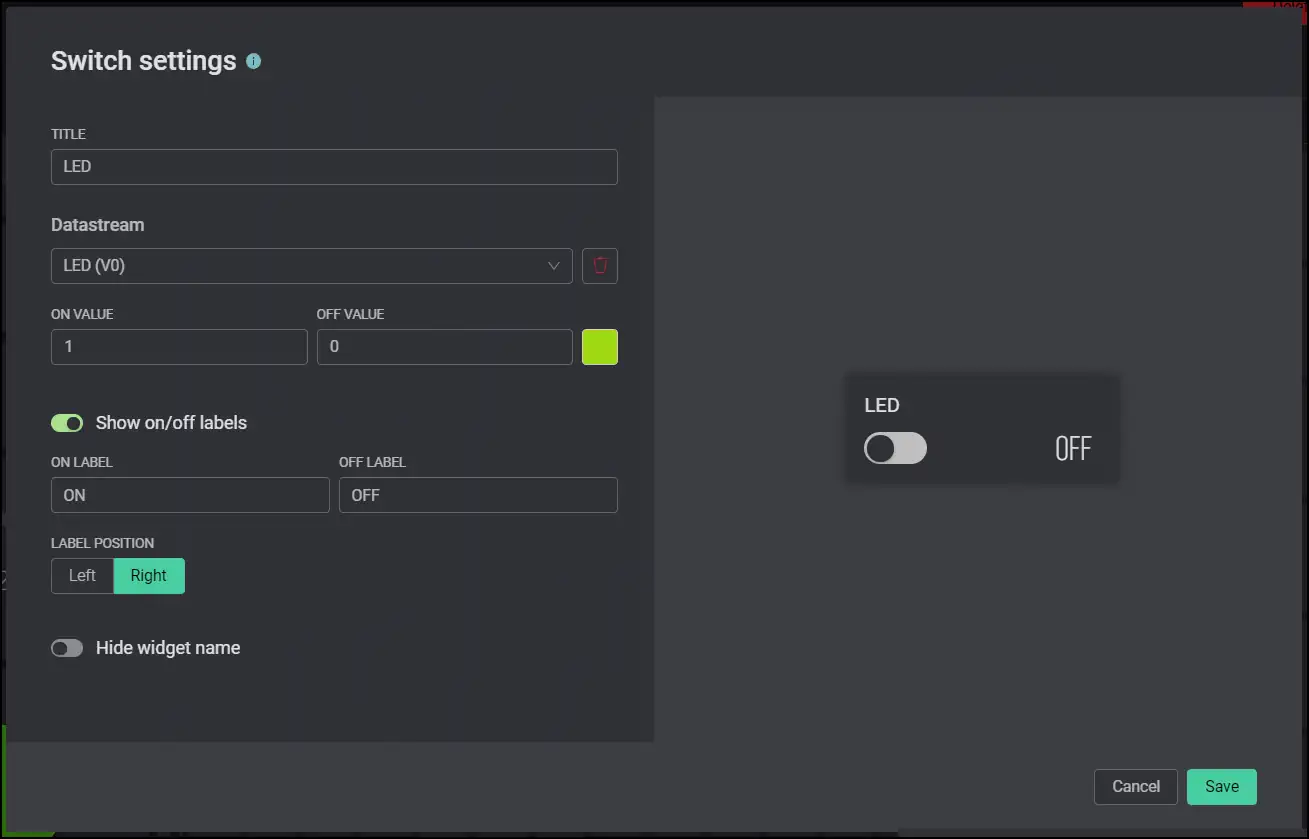The height and width of the screenshot is (839, 1309).
Task: Click the OFF status text in the preview
Action: [x=1072, y=449]
